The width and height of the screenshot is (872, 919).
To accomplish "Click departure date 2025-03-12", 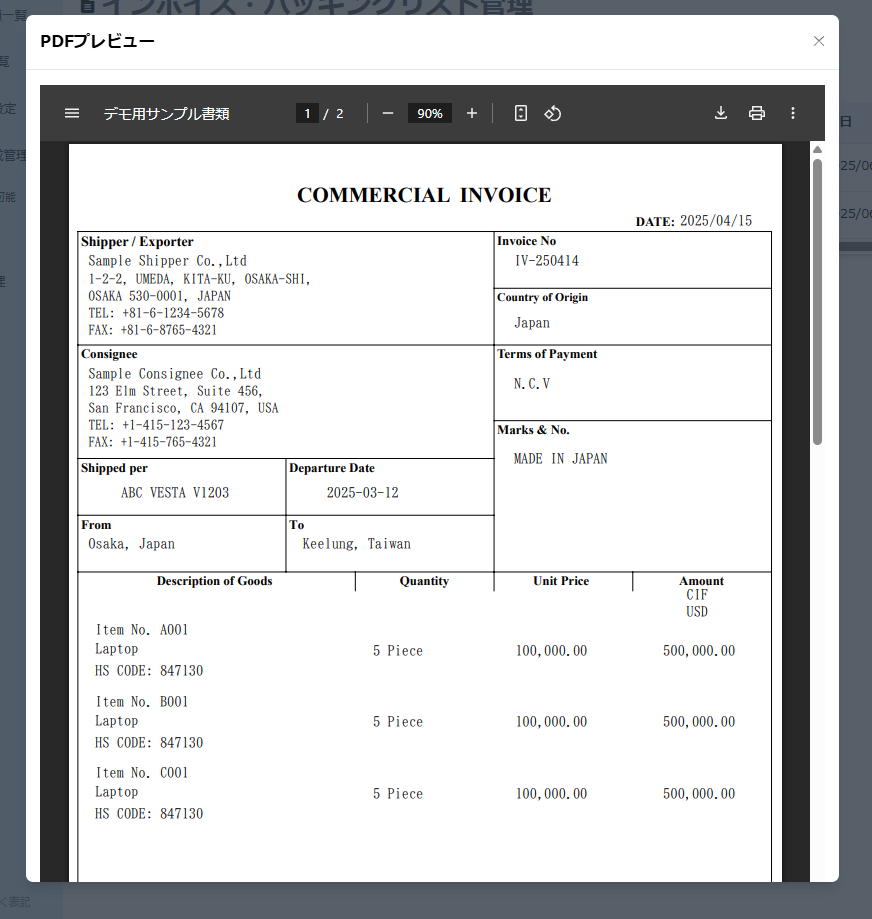I will tap(362, 493).
